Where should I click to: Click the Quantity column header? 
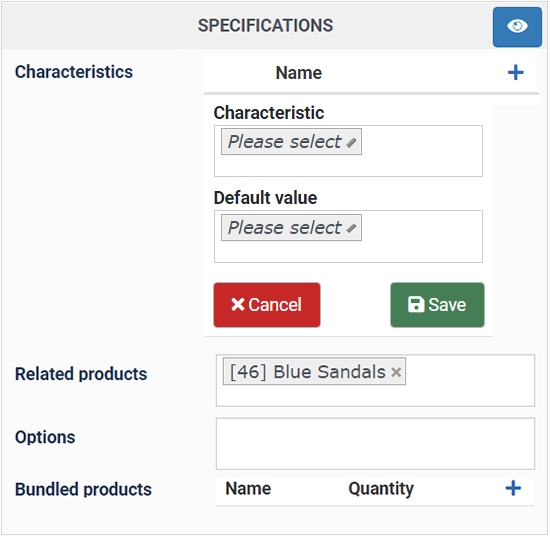click(x=381, y=489)
